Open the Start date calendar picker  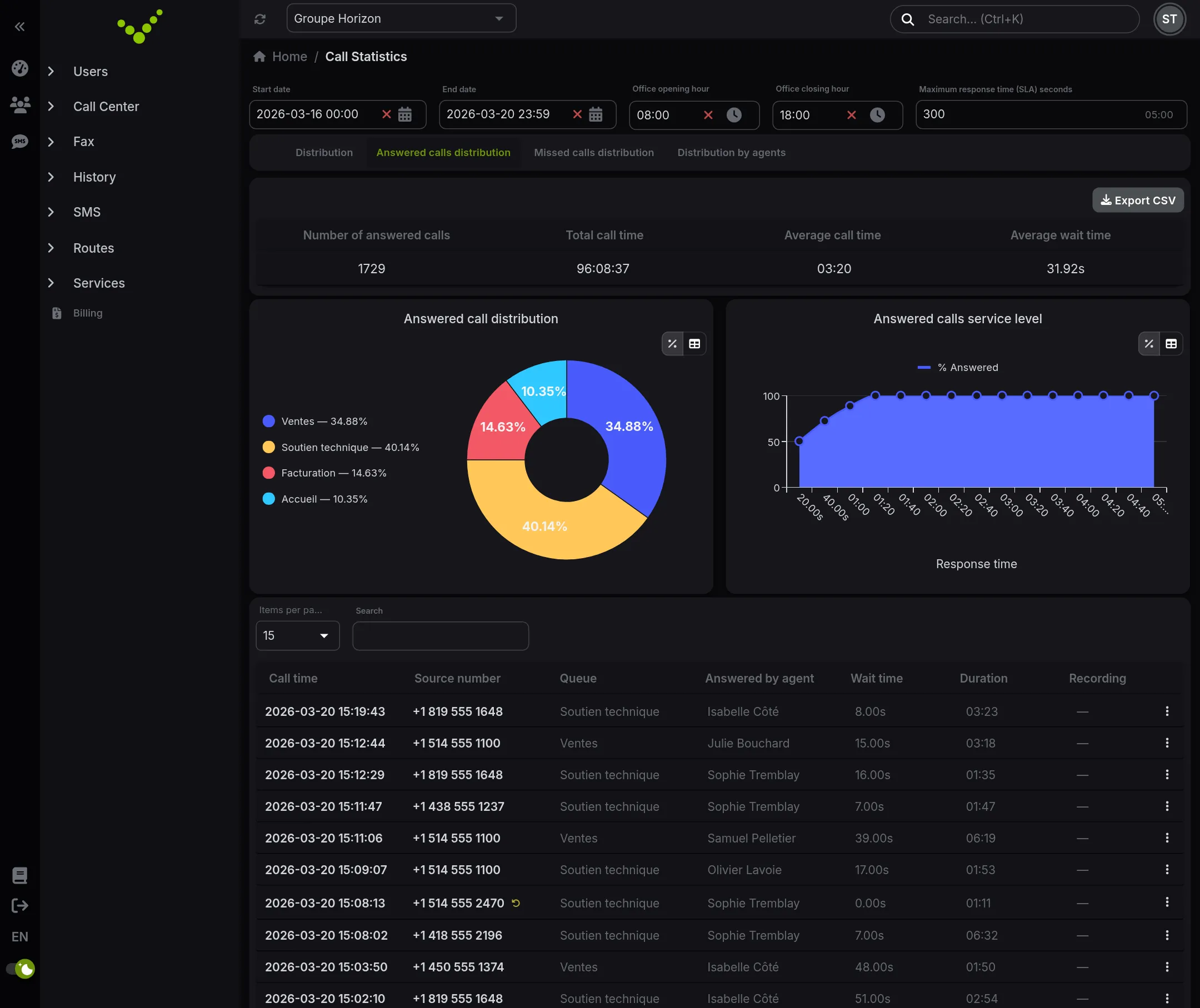[405, 114]
